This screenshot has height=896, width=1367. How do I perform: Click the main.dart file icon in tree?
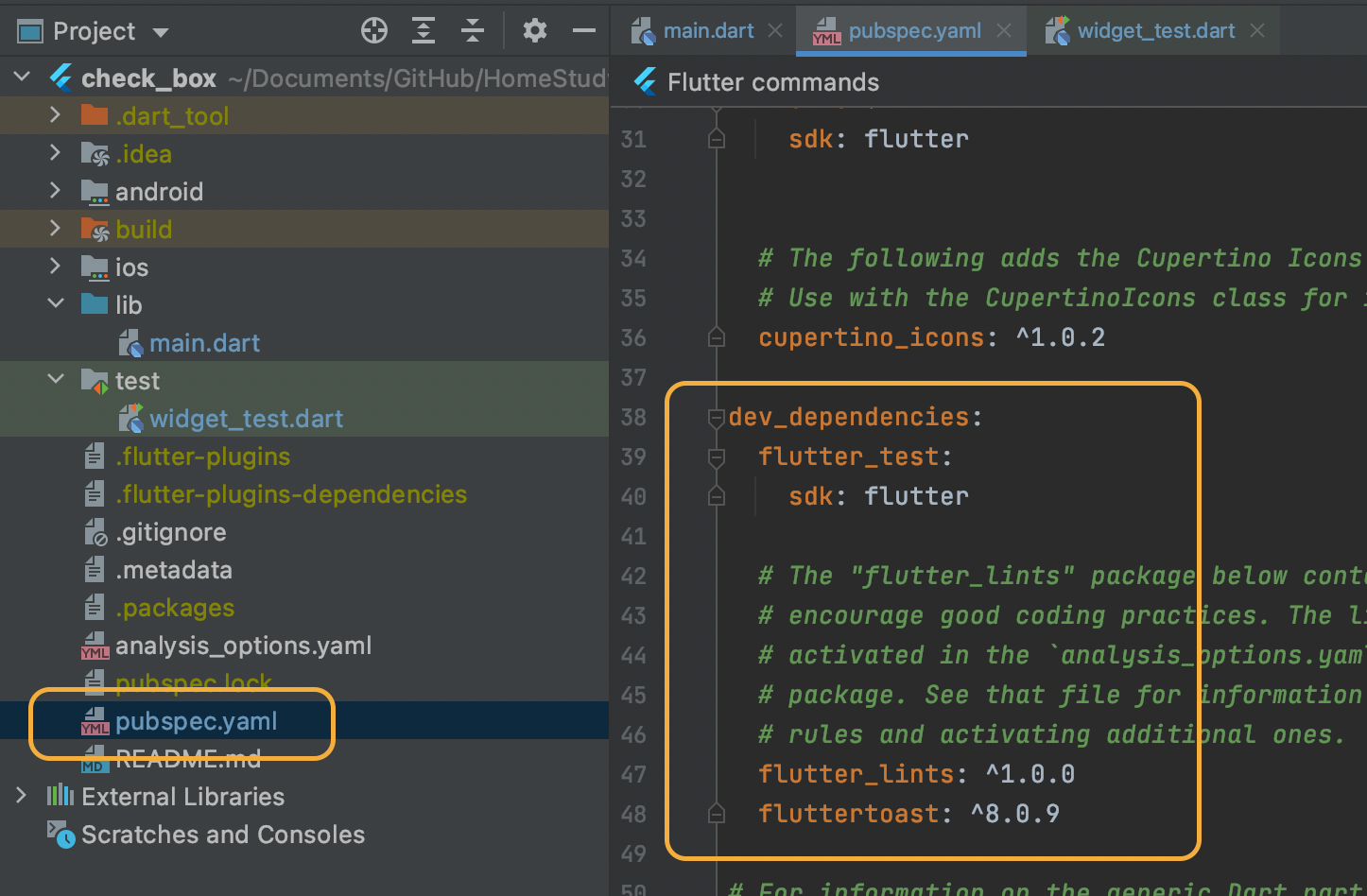[x=130, y=343]
